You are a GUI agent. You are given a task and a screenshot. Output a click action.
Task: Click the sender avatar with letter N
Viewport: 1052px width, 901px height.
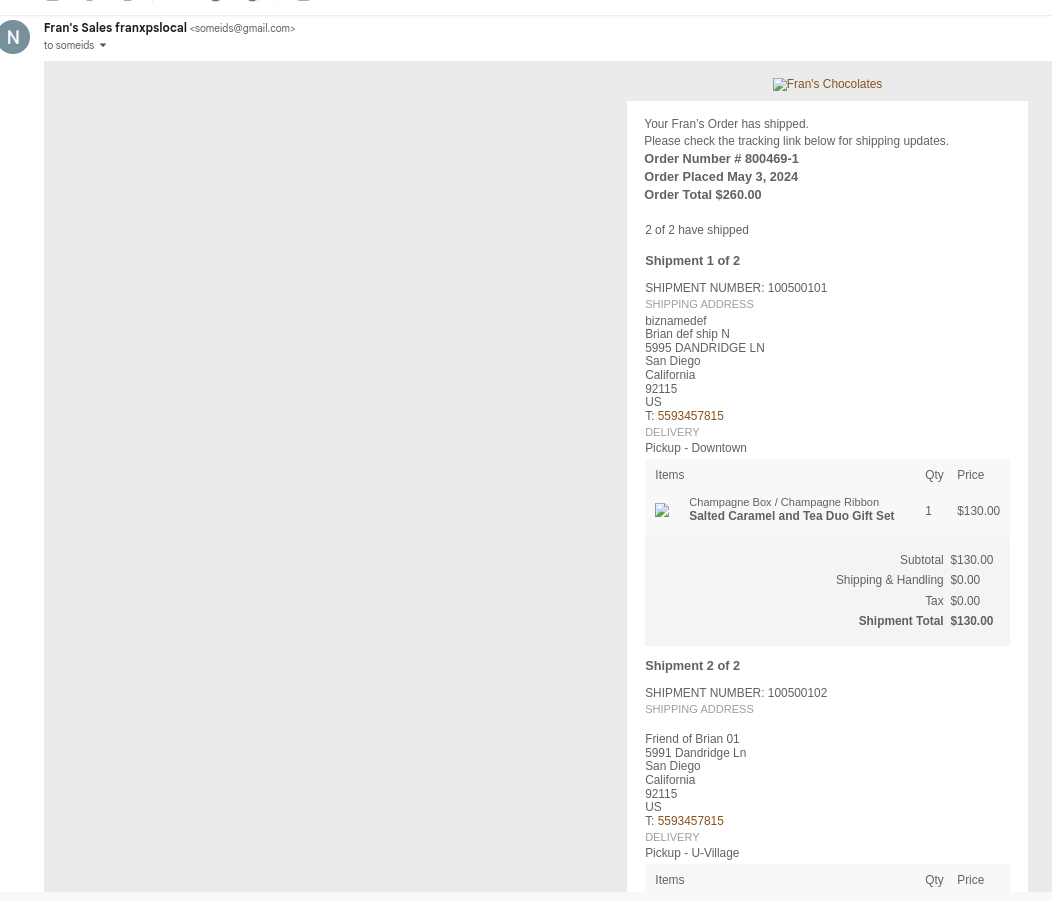14,37
